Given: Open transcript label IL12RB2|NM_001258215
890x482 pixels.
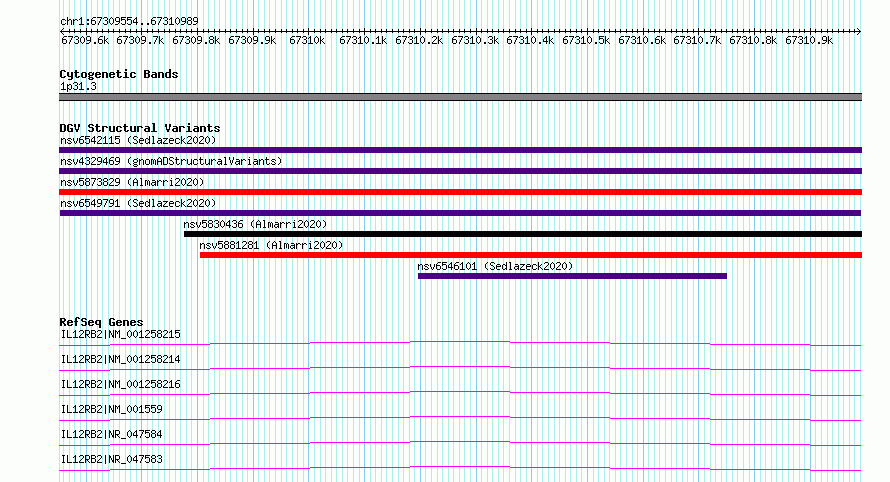Looking at the screenshot, I should (120, 334).
